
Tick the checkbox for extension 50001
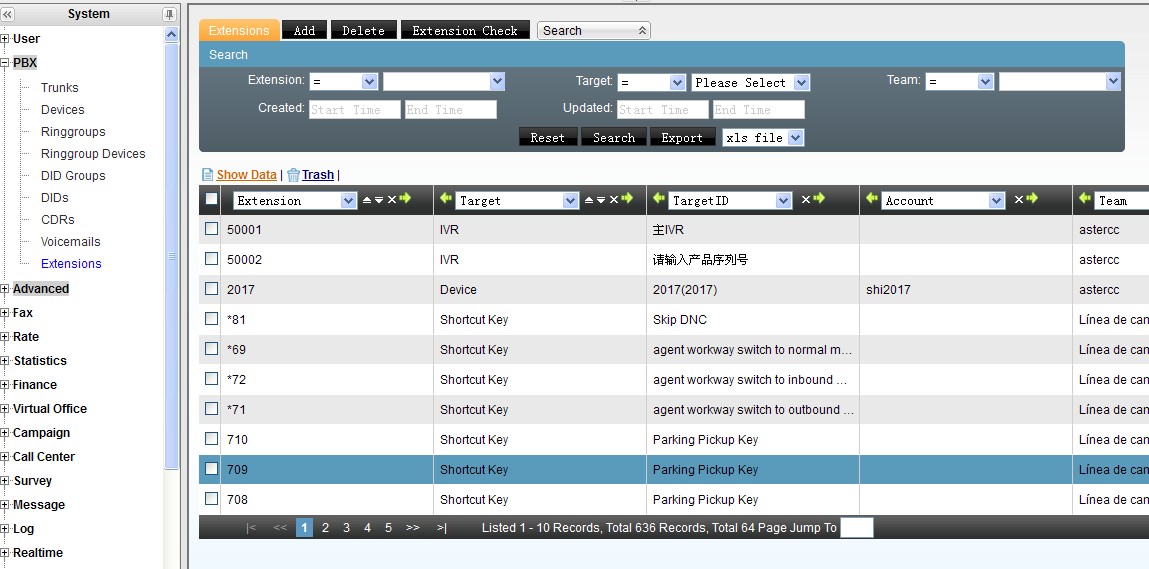point(211,229)
